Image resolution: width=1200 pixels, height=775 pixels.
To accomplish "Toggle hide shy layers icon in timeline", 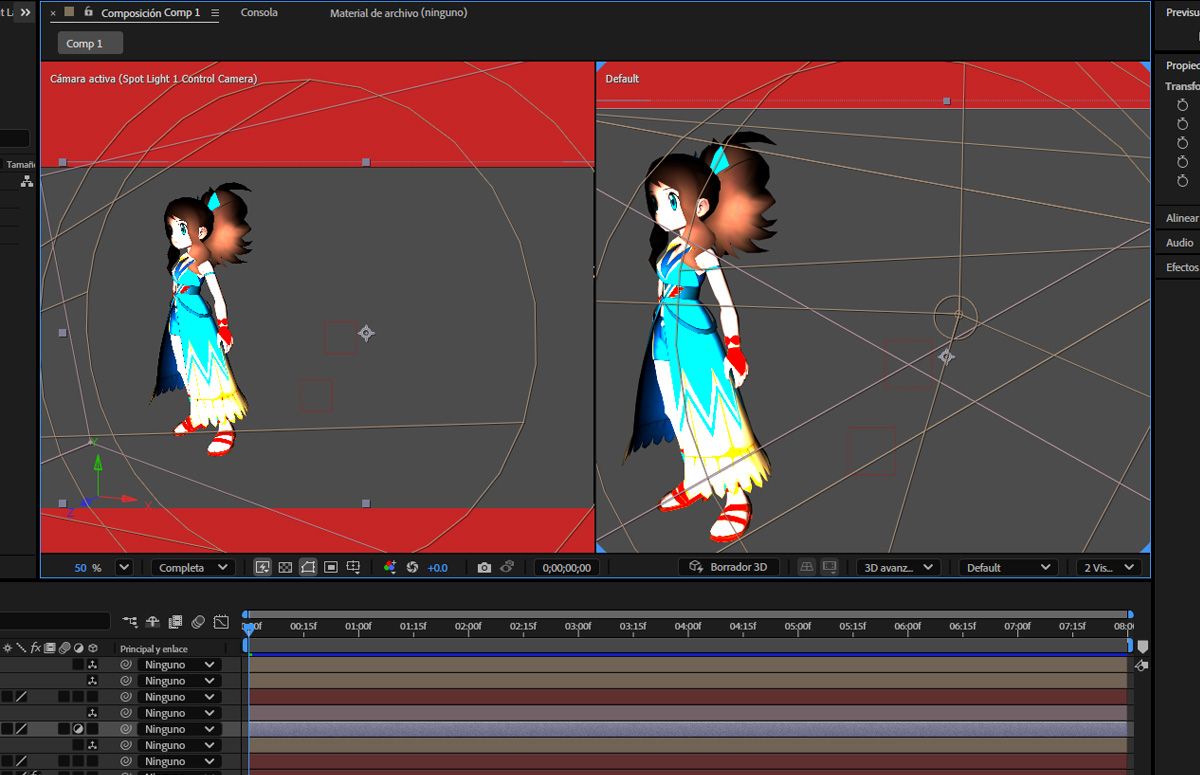I will 153,621.
